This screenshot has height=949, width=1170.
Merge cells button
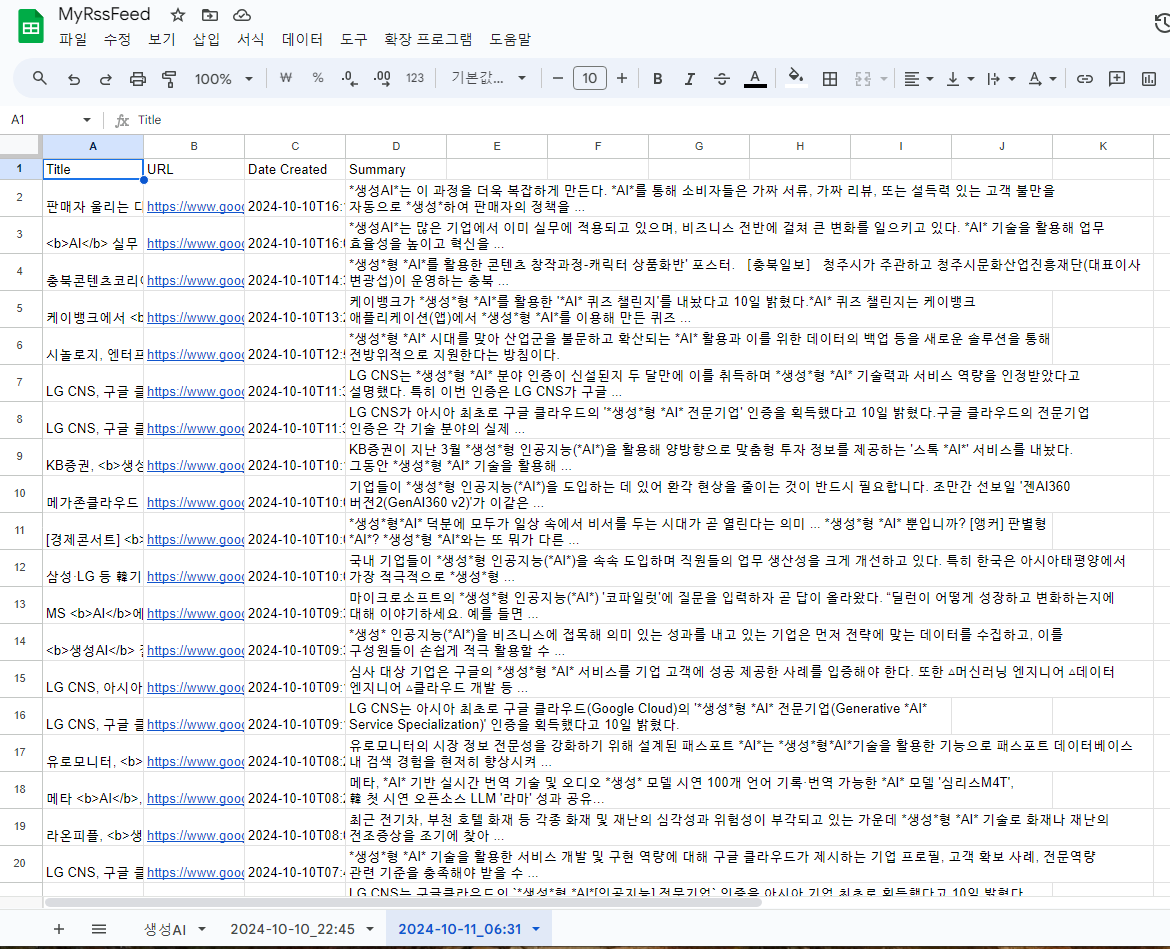pyautogui.click(x=863, y=78)
